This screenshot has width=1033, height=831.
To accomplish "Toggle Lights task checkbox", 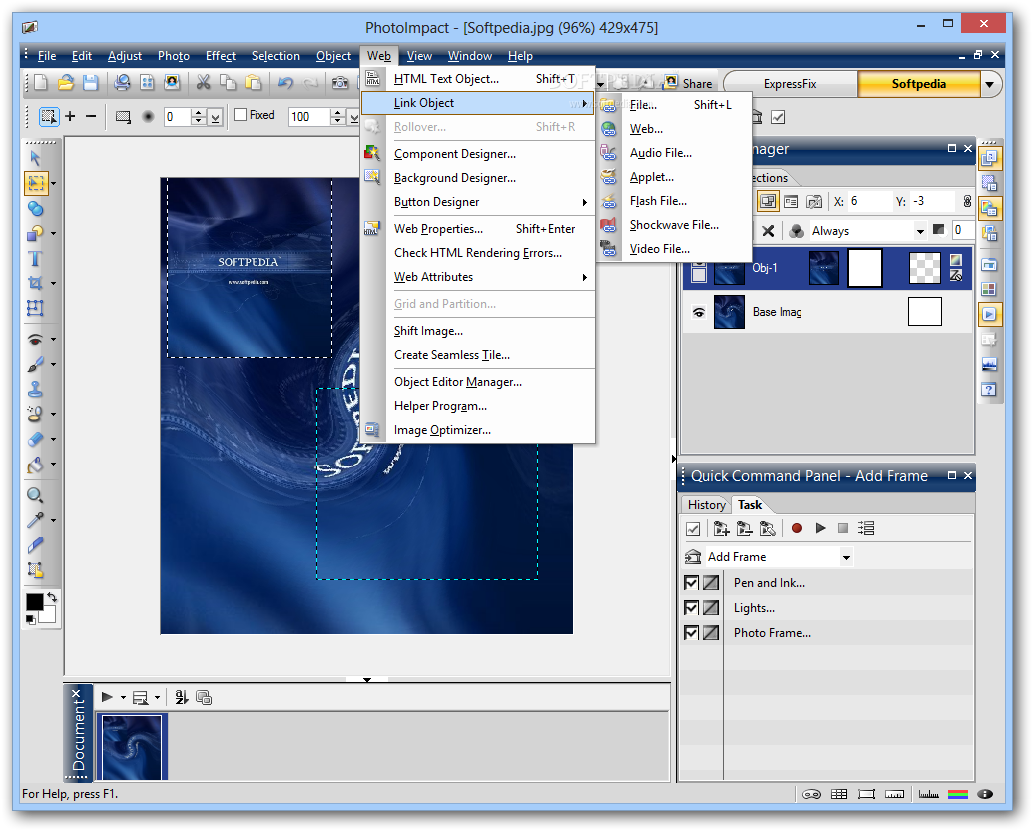I will pos(691,608).
